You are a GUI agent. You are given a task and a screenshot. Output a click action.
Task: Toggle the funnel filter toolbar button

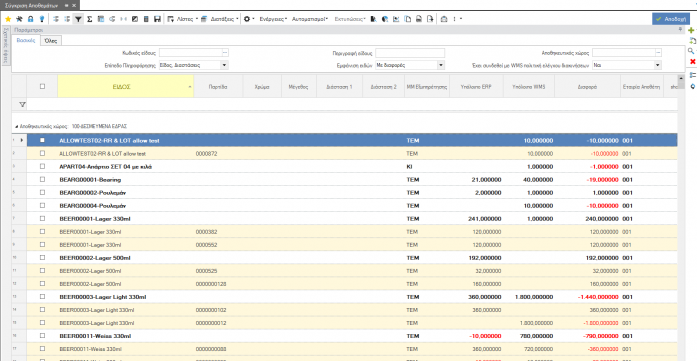click(x=78, y=19)
